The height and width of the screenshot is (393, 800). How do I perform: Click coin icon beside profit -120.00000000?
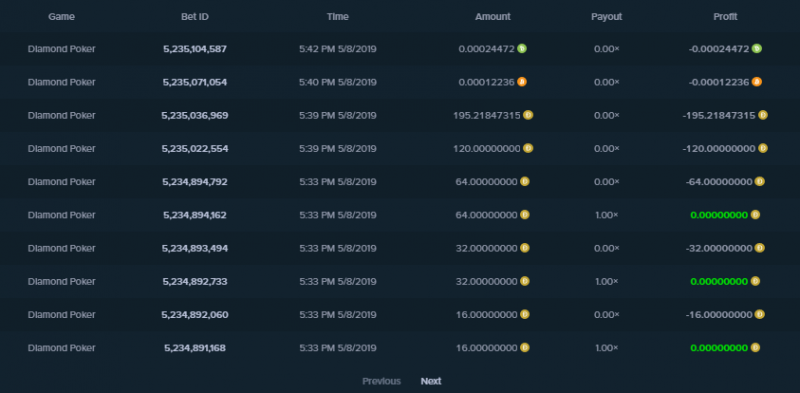coord(763,148)
